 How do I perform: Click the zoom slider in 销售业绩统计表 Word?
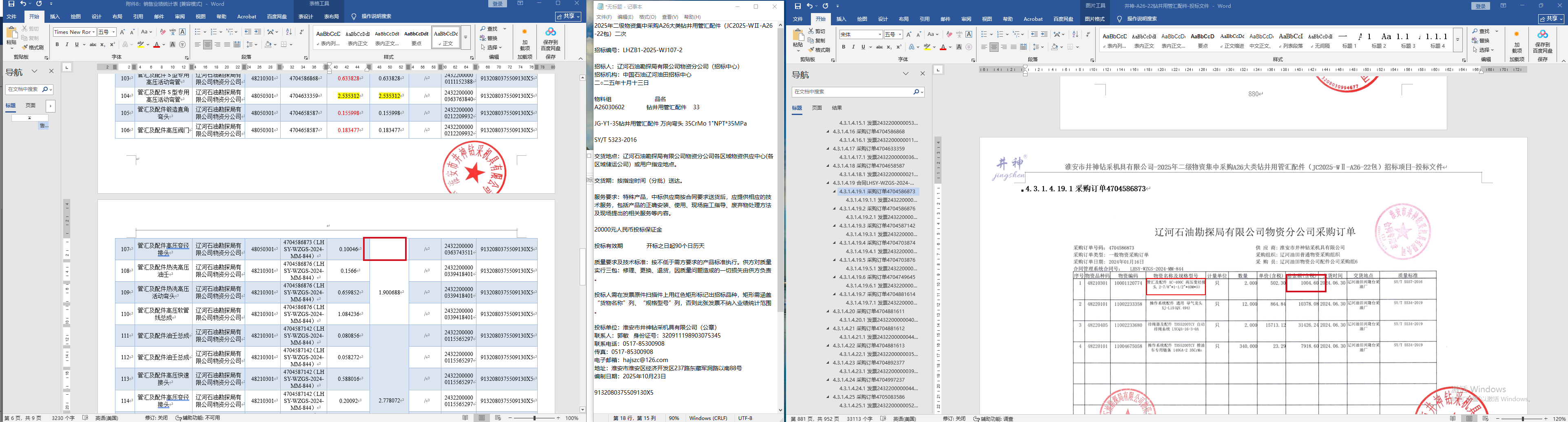[x=534, y=418]
